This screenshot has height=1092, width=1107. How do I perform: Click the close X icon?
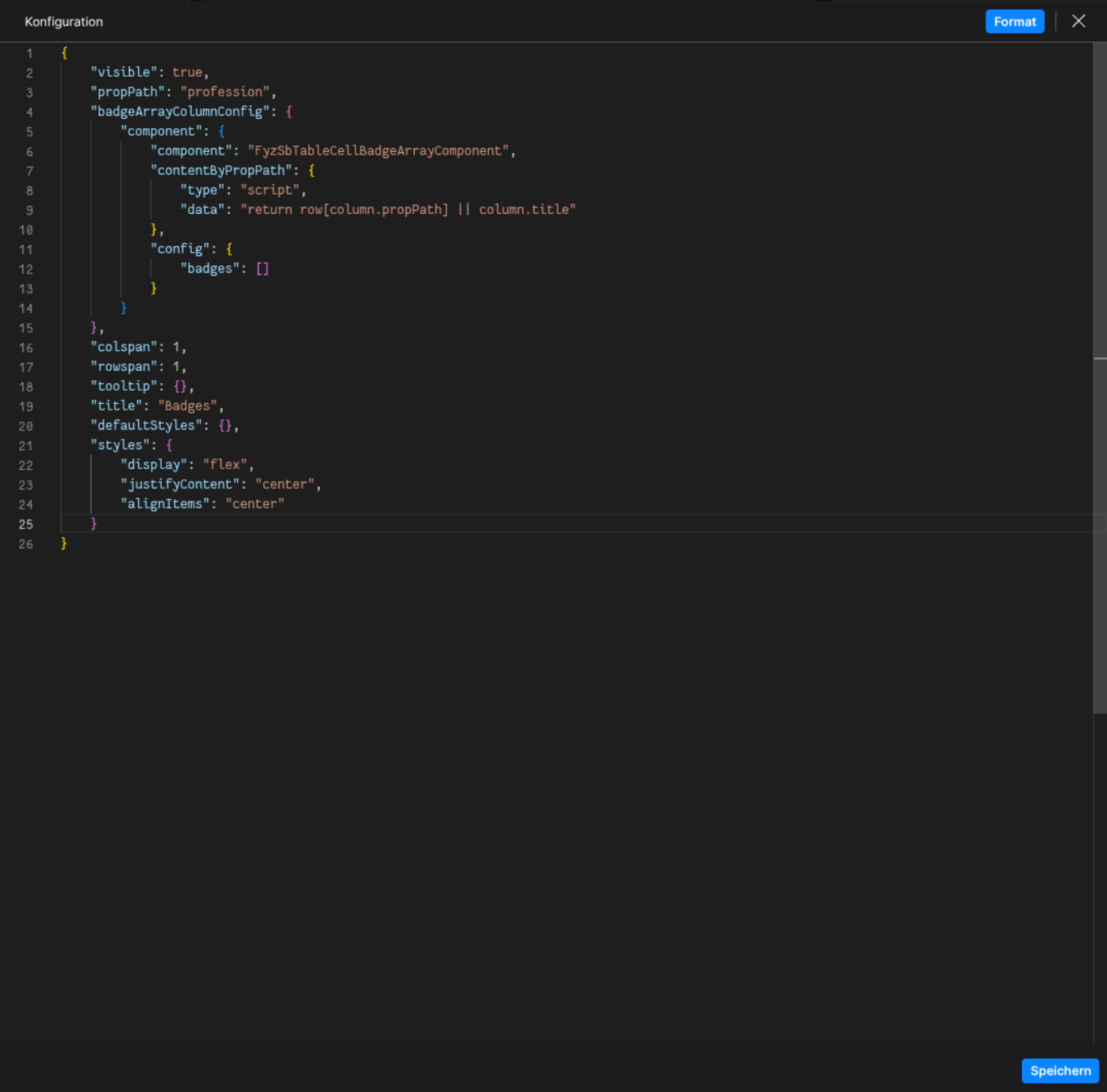click(x=1078, y=21)
